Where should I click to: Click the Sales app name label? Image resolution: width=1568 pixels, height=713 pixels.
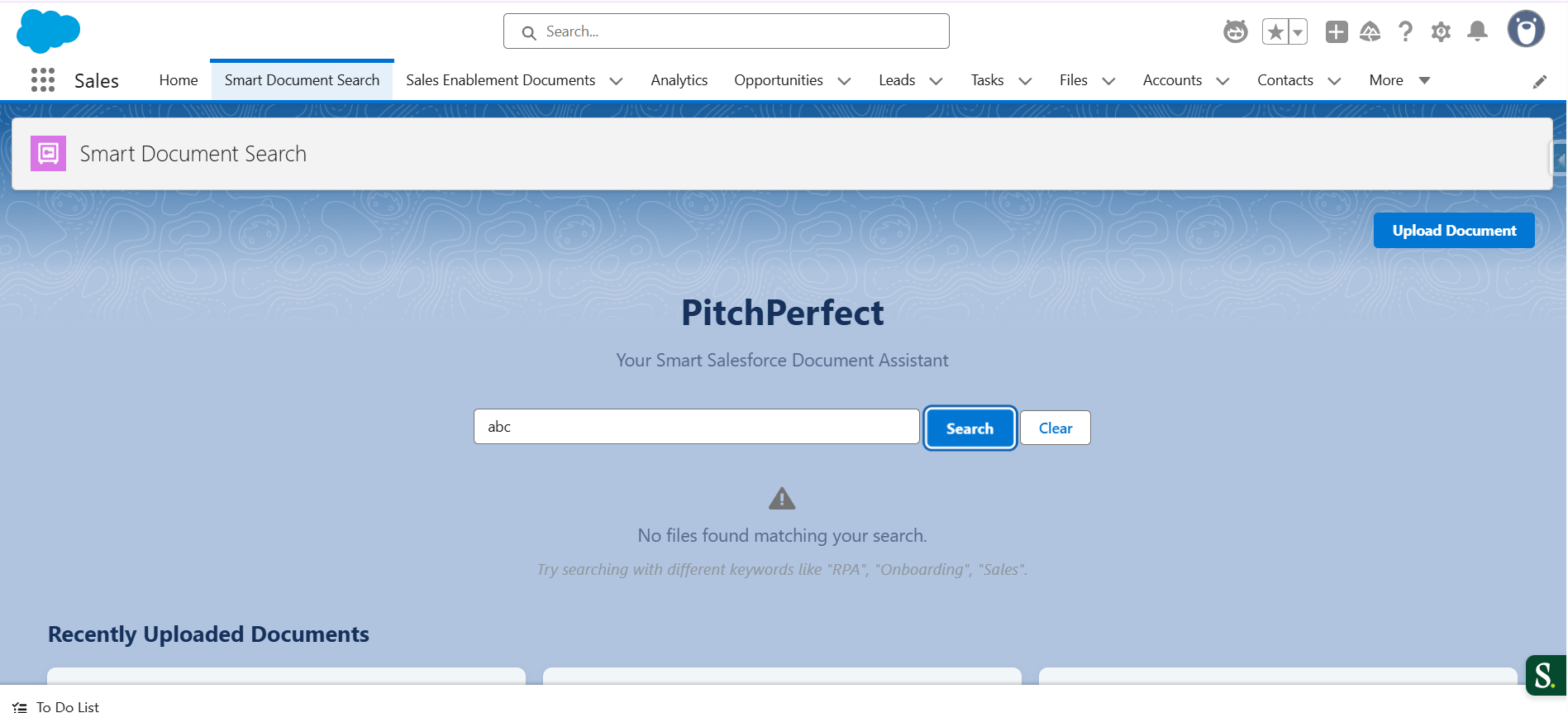[x=97, y=80]
